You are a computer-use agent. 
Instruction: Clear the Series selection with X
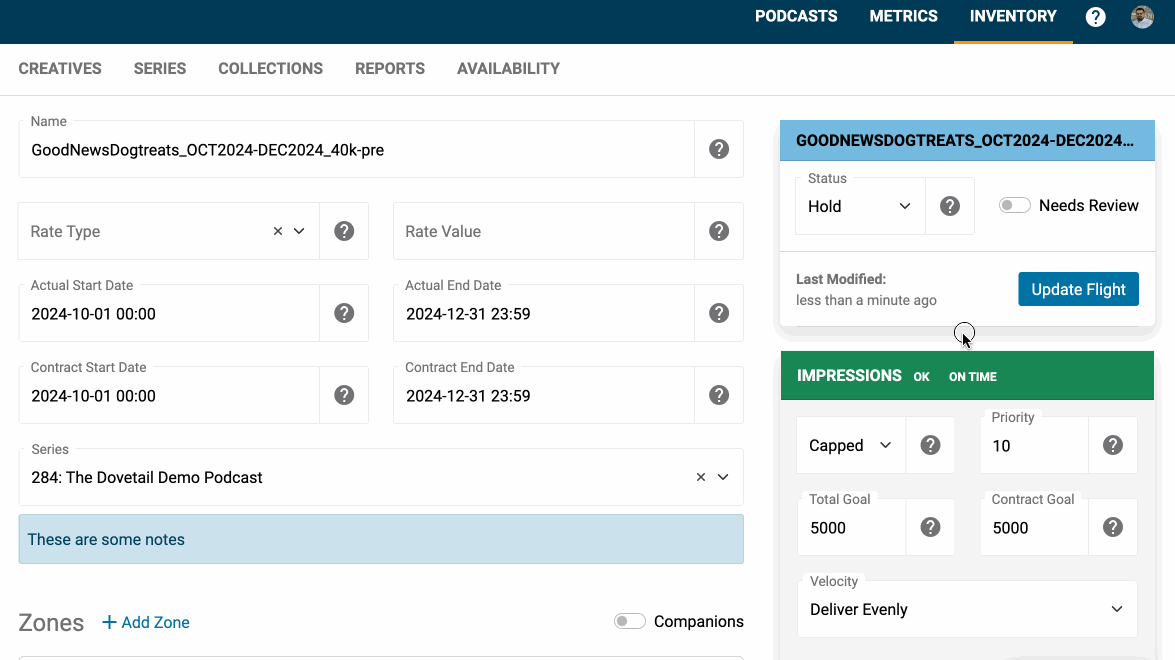[x=701, y=477]
